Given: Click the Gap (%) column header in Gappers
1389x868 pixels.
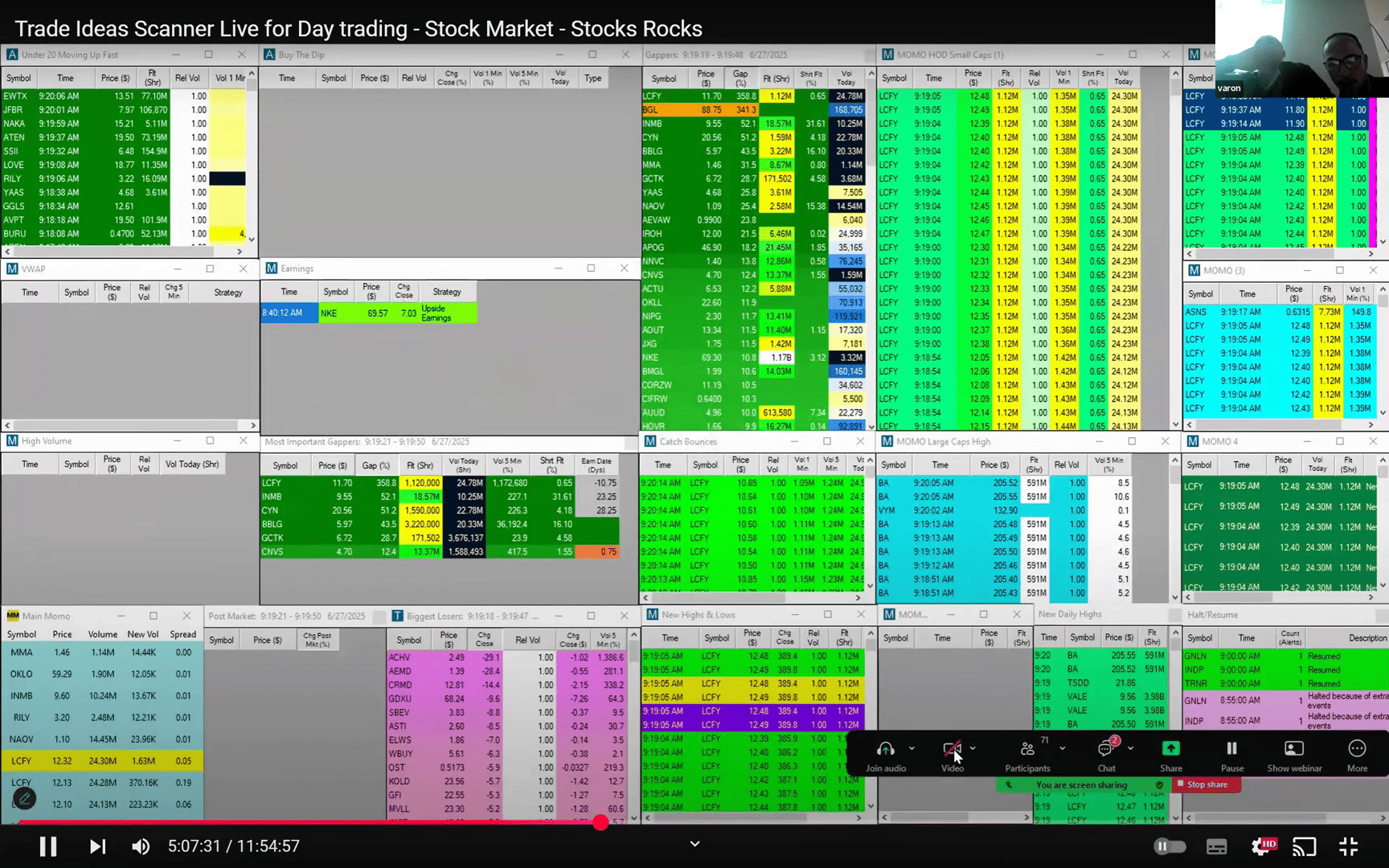Looking at the screenshot, I should click(740, 78).
